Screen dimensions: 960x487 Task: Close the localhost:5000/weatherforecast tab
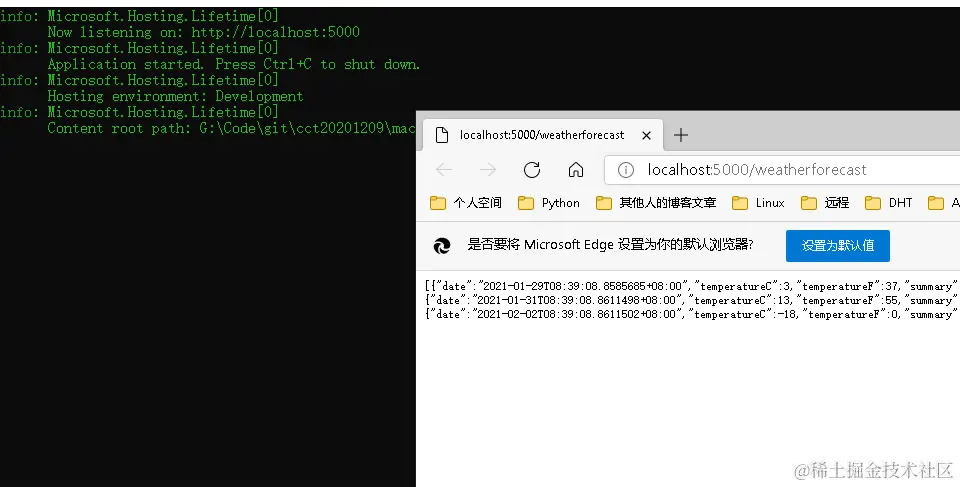pyautogui.click(x=646, y=135)
